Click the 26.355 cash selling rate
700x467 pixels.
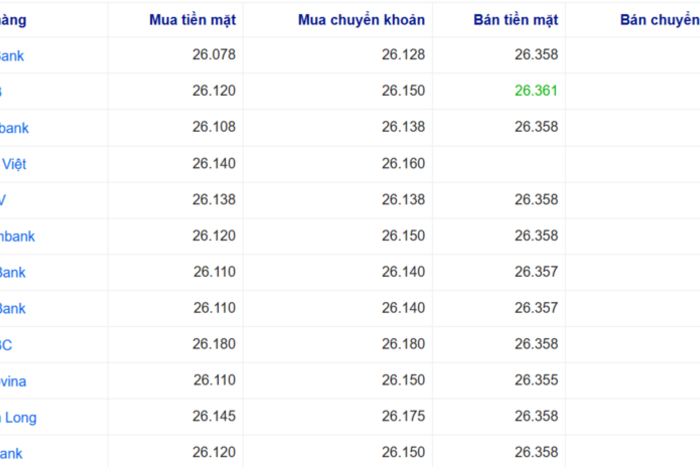point(536,380)
